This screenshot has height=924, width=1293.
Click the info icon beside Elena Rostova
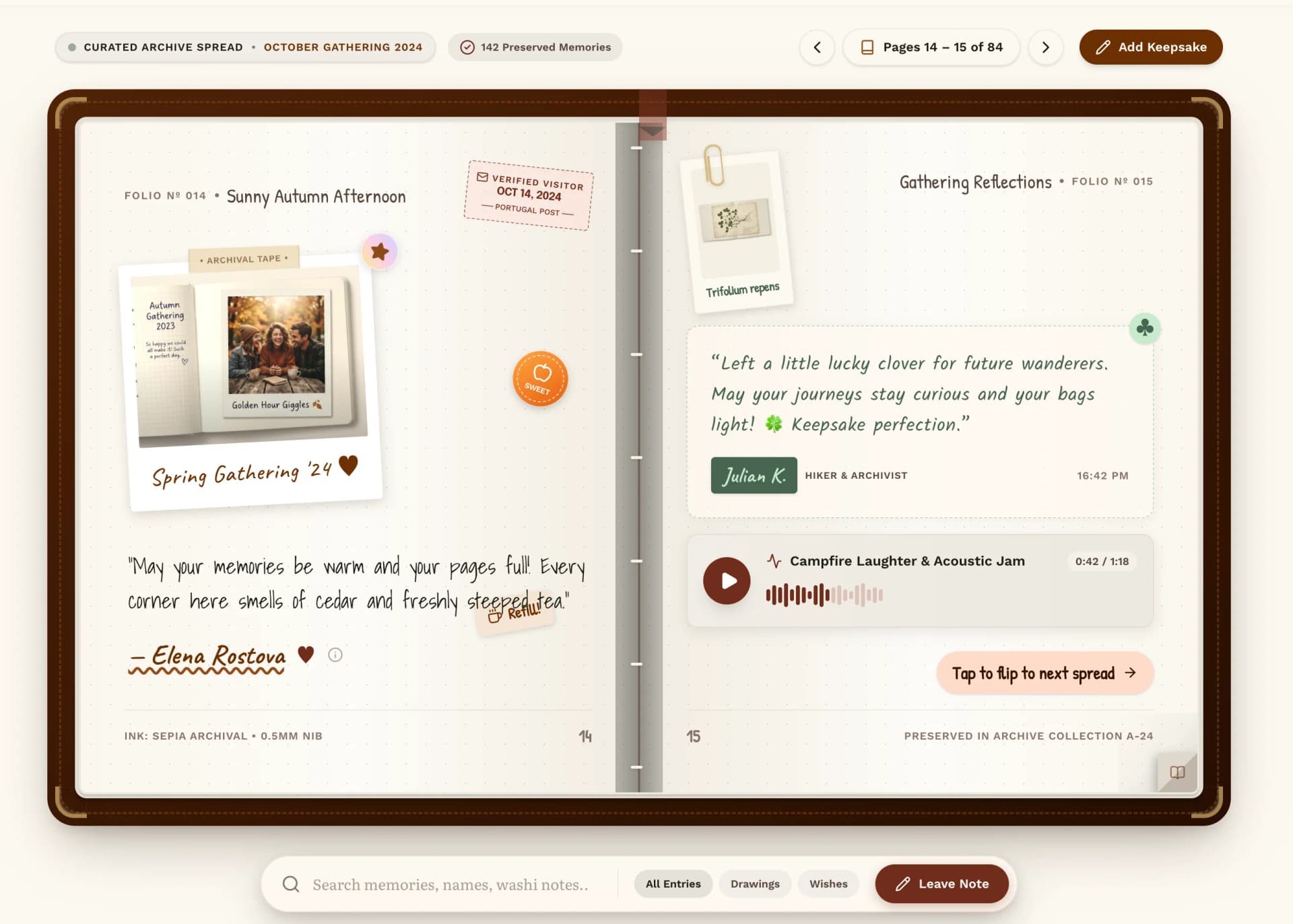point(335,655)
